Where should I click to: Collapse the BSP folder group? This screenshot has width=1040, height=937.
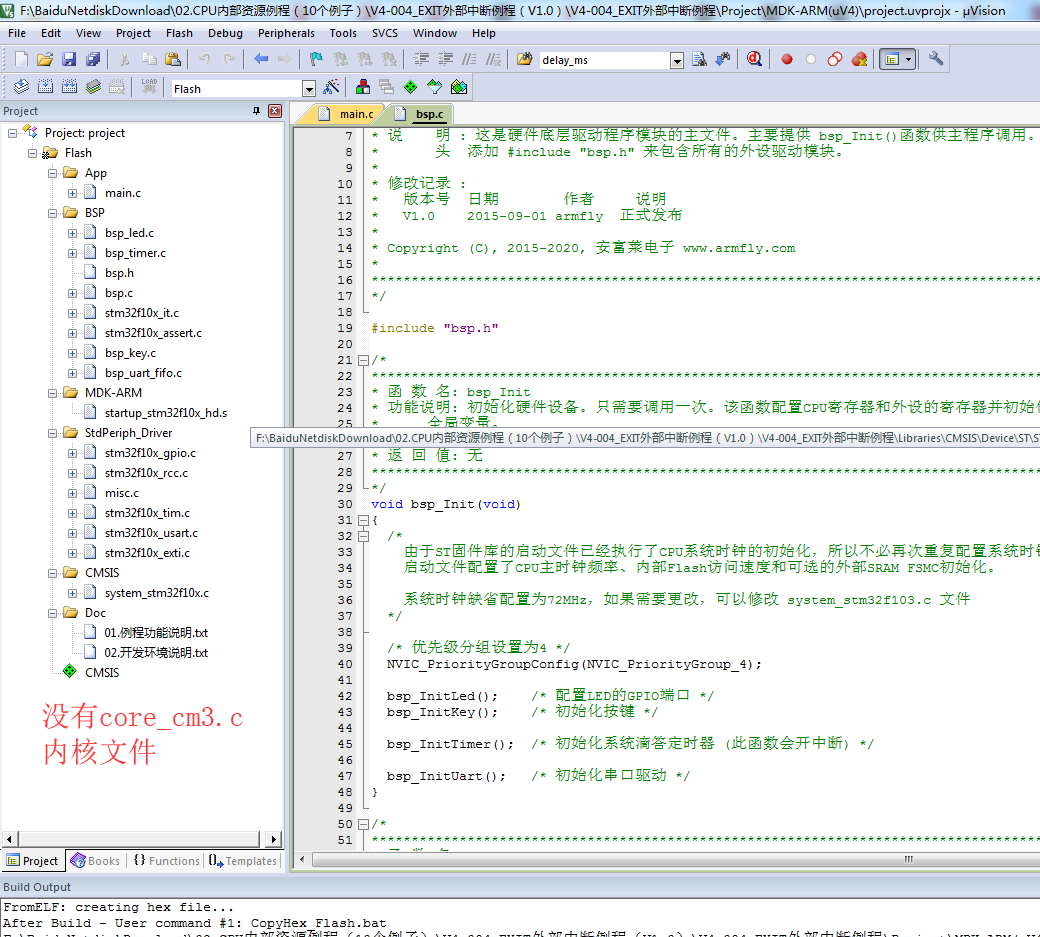pos(52,213)
